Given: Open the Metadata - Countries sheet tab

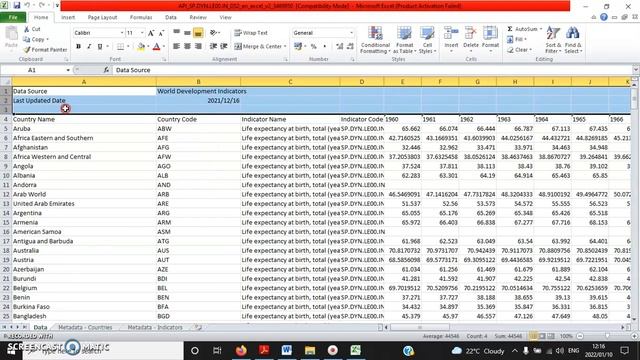Looking at the screenshot, I should coord(85,327).
